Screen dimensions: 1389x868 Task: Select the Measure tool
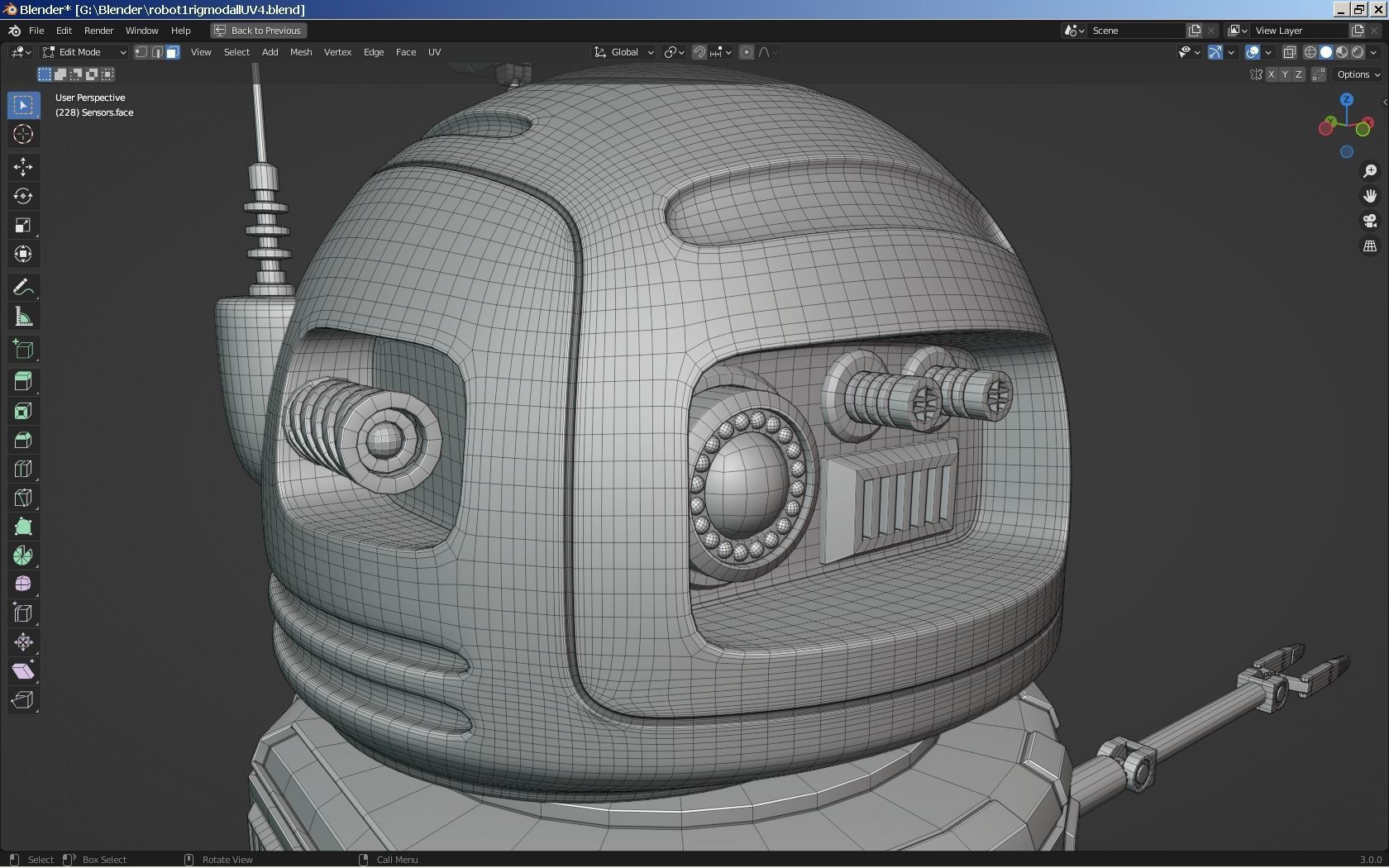click(x=23, y=317)
